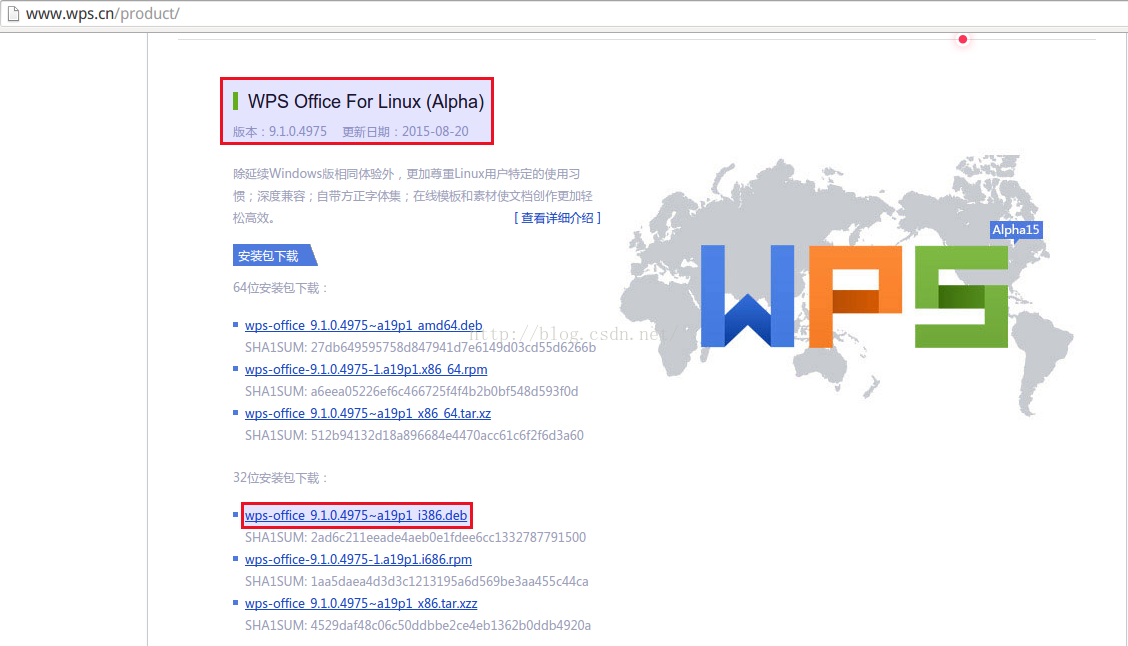The height and width of the screenshot is (646, 1128).
Task: Open the x86_64.tar.xz download link
Action: click(x=368, y=414)
